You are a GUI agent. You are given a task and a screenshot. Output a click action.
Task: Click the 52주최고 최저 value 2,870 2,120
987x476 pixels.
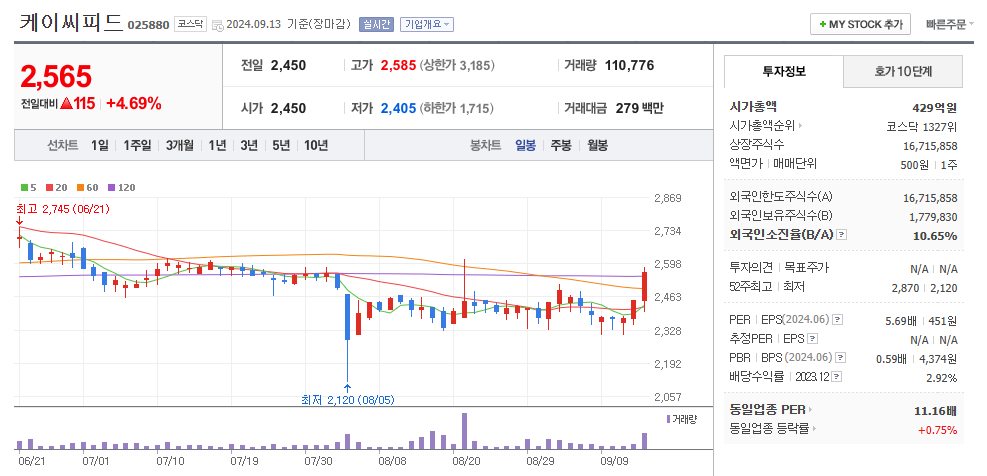click(925, 287)
